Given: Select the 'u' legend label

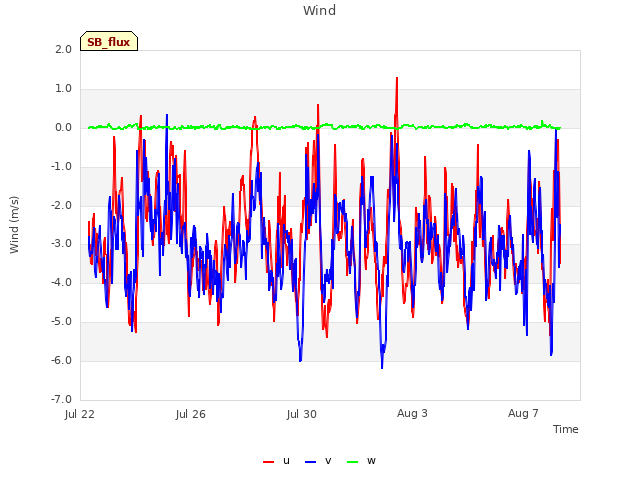Looking at the screenshot, I should click(x=286, y=461).
